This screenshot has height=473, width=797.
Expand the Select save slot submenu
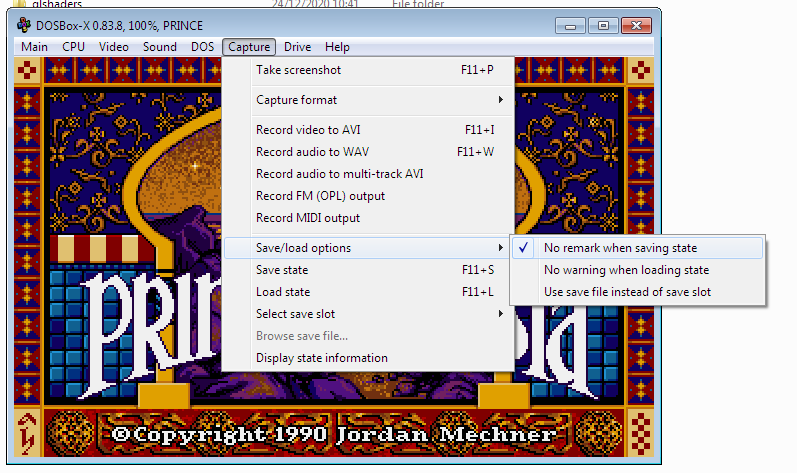[x=369, y=314]
